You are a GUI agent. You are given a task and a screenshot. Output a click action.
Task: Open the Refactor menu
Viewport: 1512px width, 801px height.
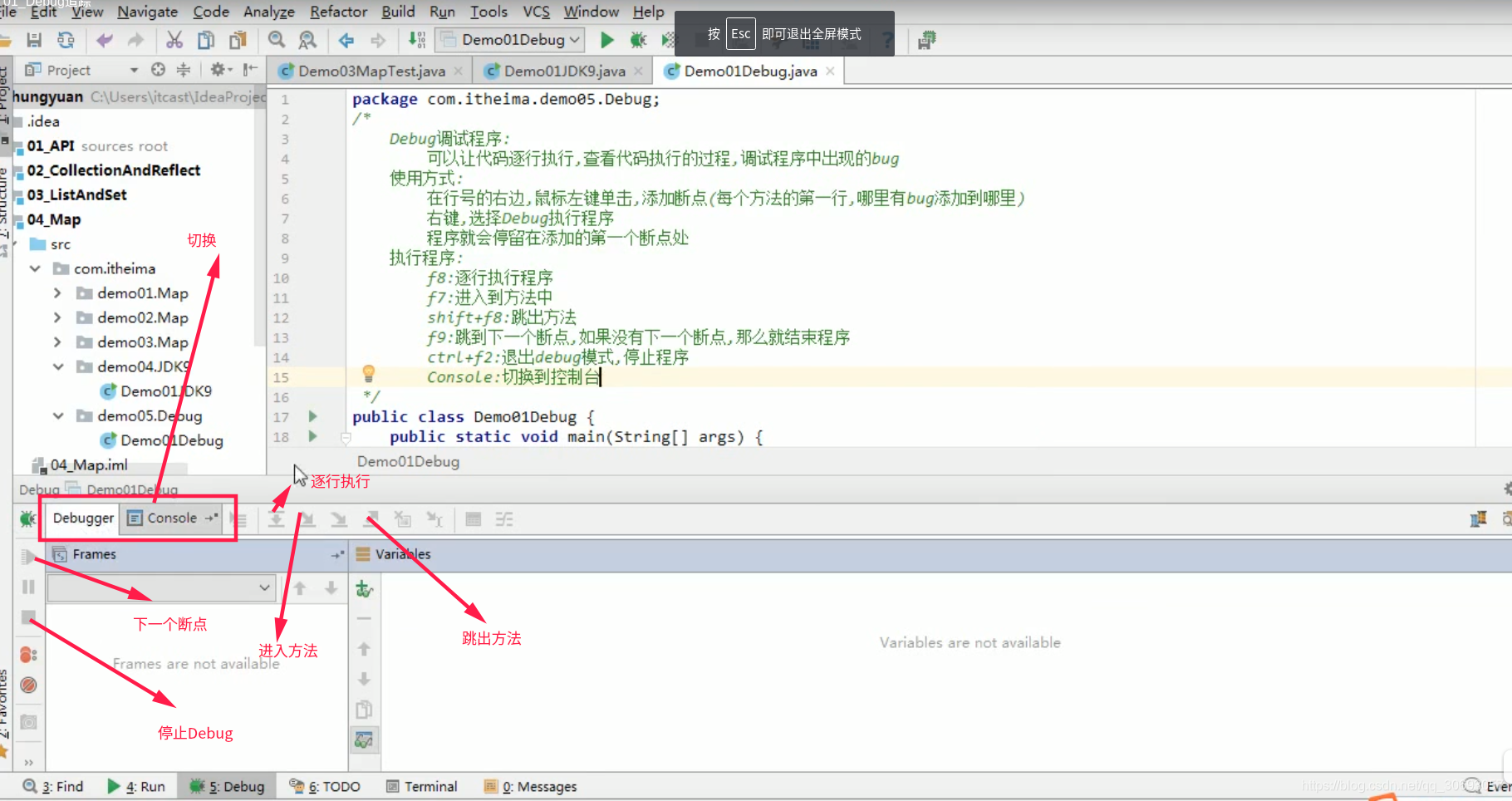[x=338, y=12]
